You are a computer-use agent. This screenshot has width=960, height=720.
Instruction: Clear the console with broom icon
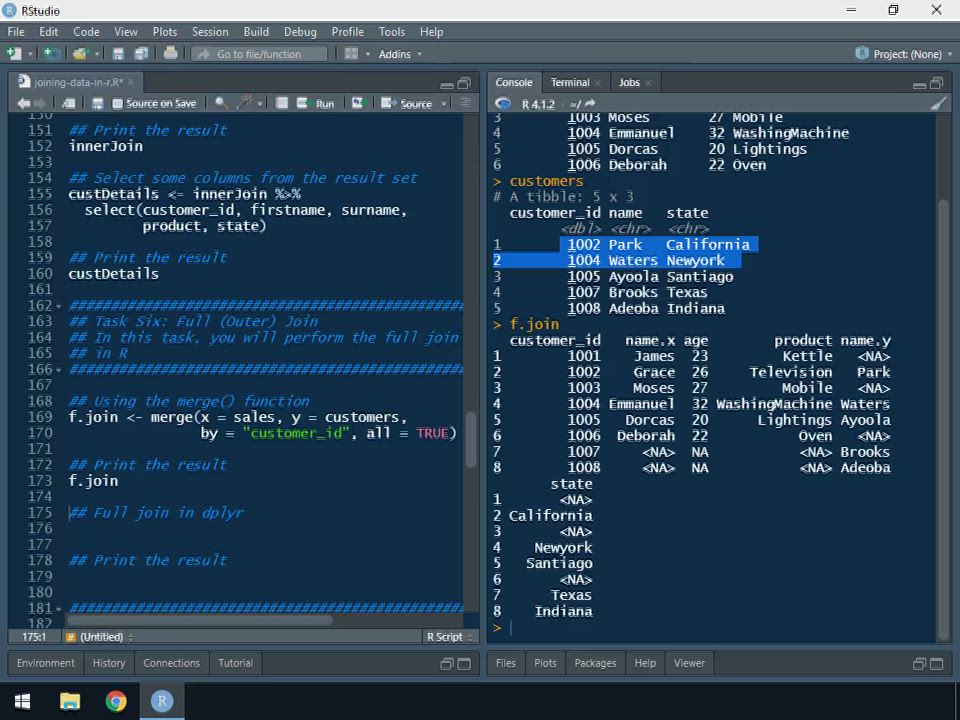(x=937, y=103)
